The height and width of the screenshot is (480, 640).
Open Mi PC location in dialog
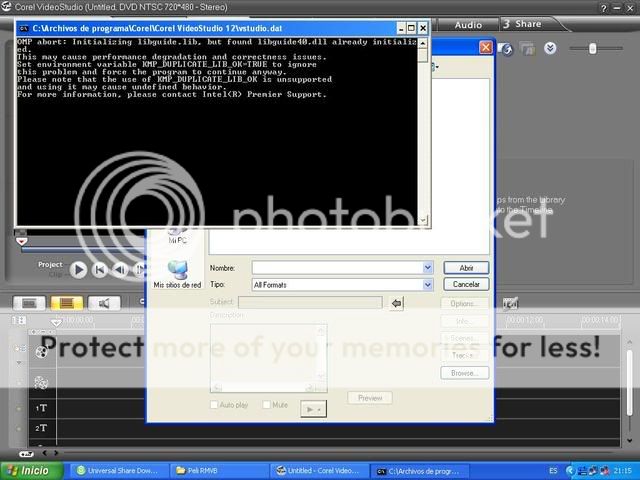178,237
